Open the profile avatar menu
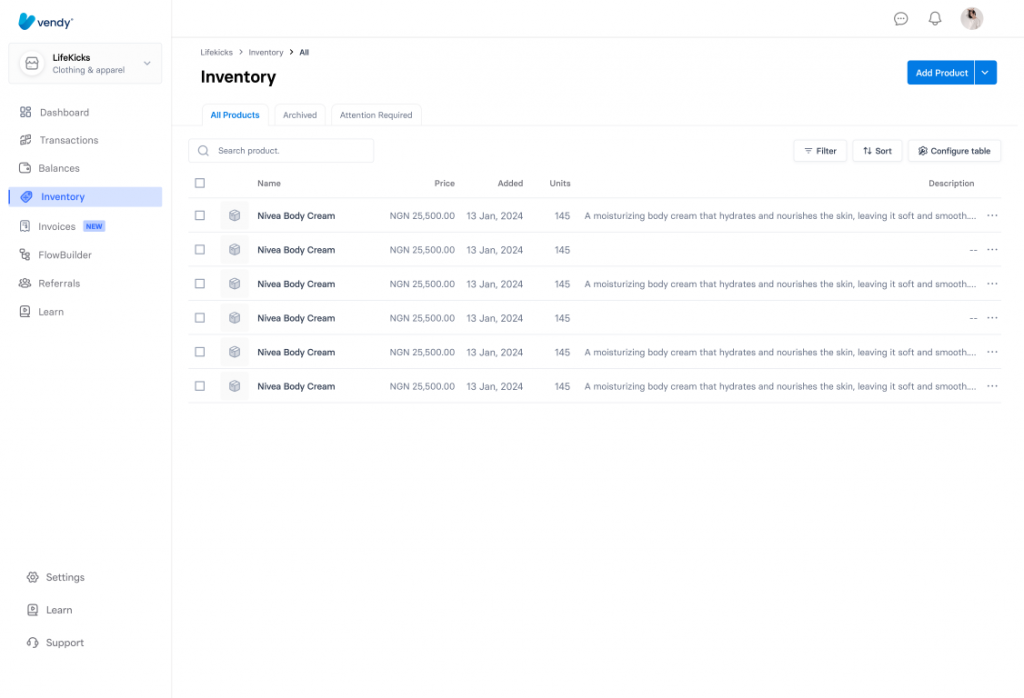 [x=971, y=18]
